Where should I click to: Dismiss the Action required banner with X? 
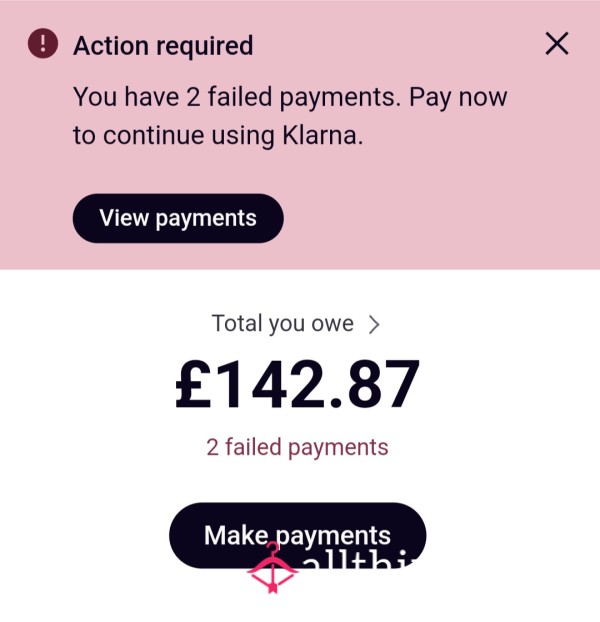click(557, 44)
